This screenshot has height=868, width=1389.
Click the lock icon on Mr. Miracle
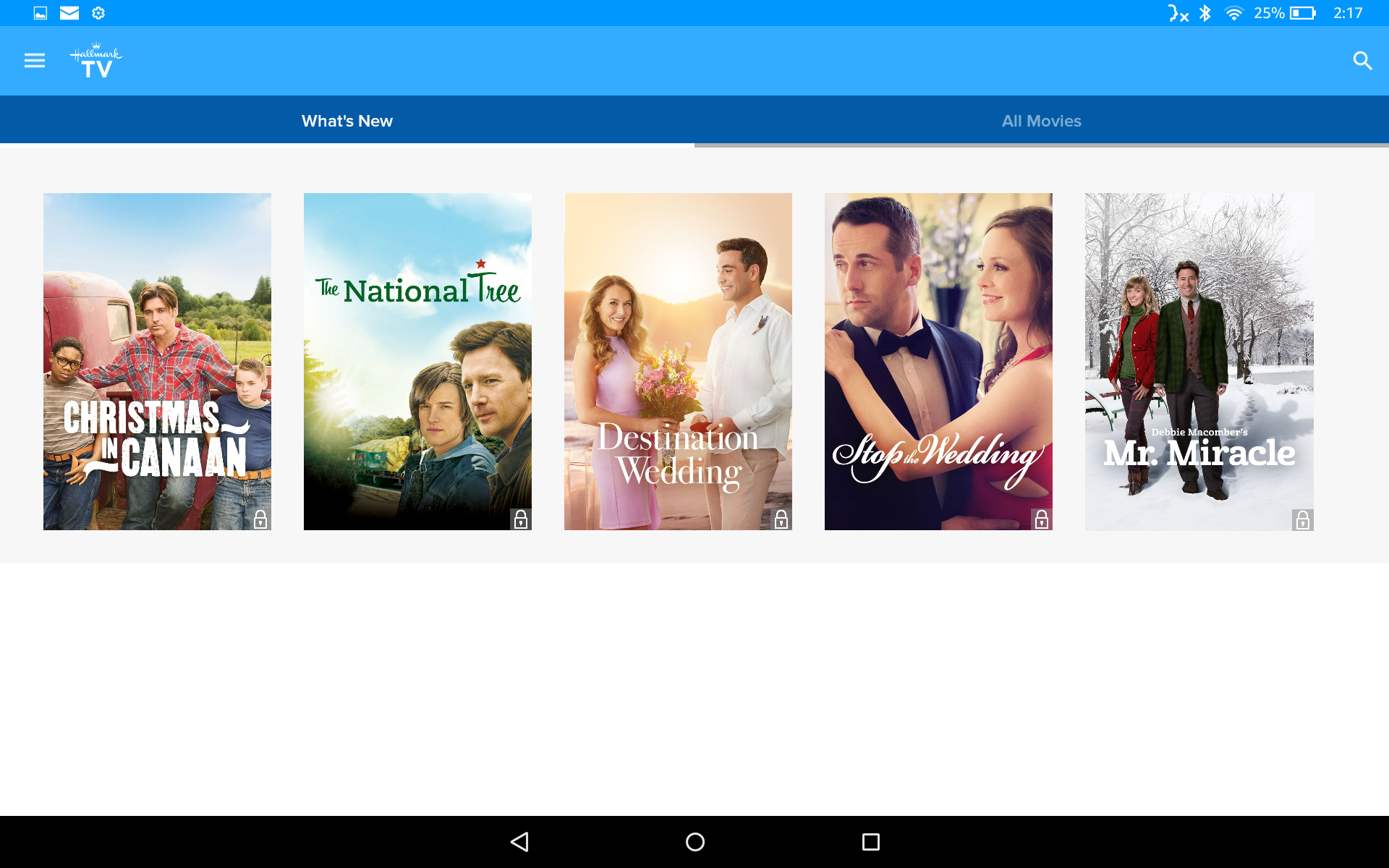tap(1302, 520)
